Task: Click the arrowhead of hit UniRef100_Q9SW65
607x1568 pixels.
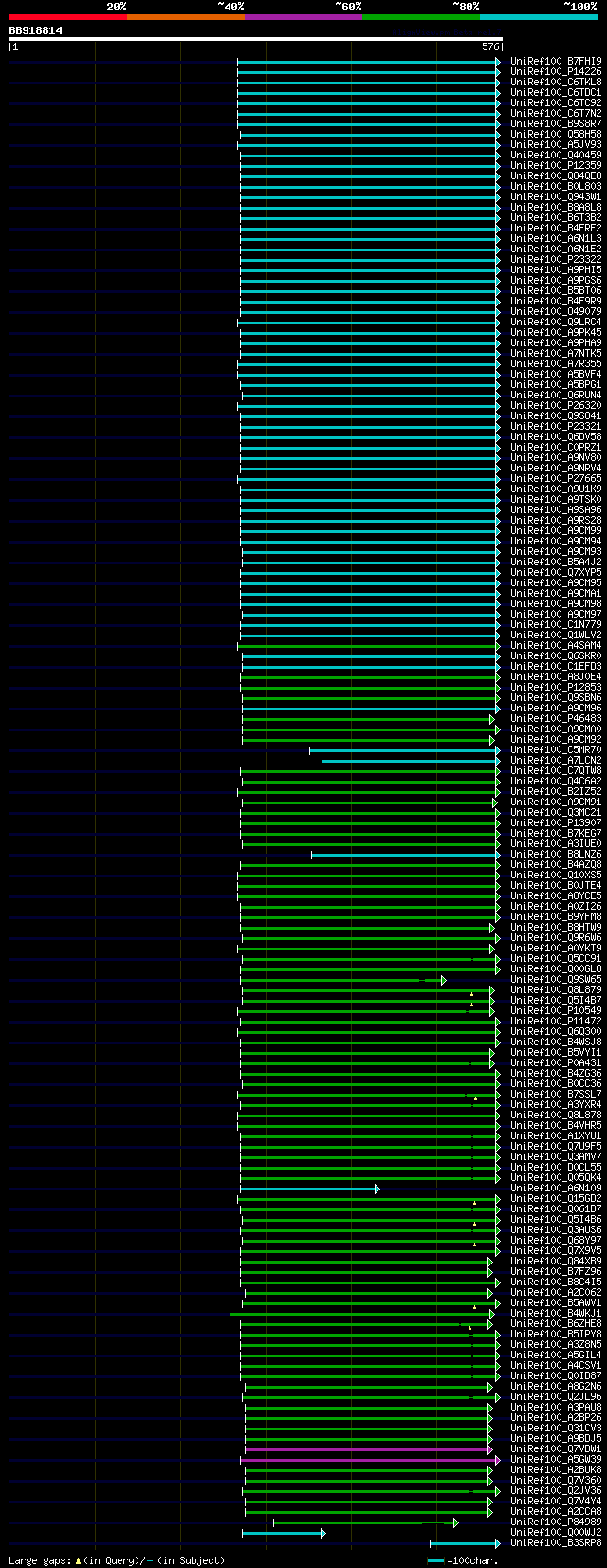Action: point(443,980)
